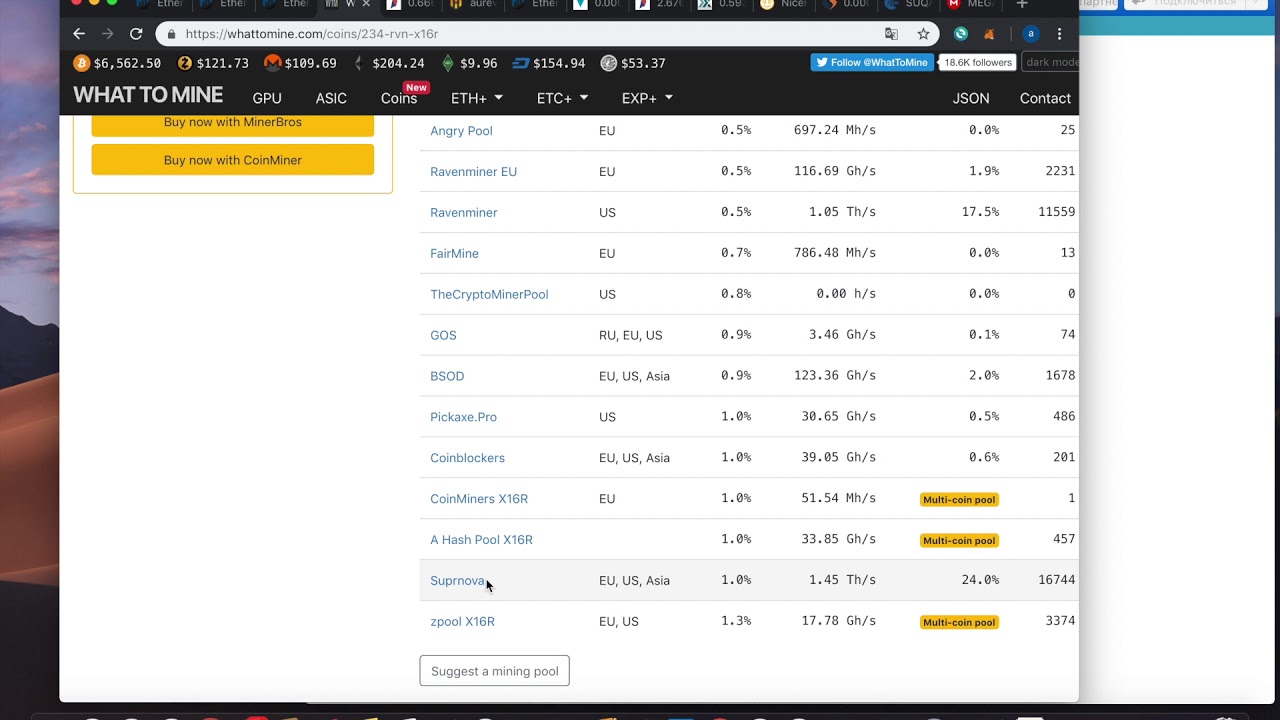Click Multi-coin pool badge in zpool X16R row
1280x720 pixels.
[x=959, y=622]
